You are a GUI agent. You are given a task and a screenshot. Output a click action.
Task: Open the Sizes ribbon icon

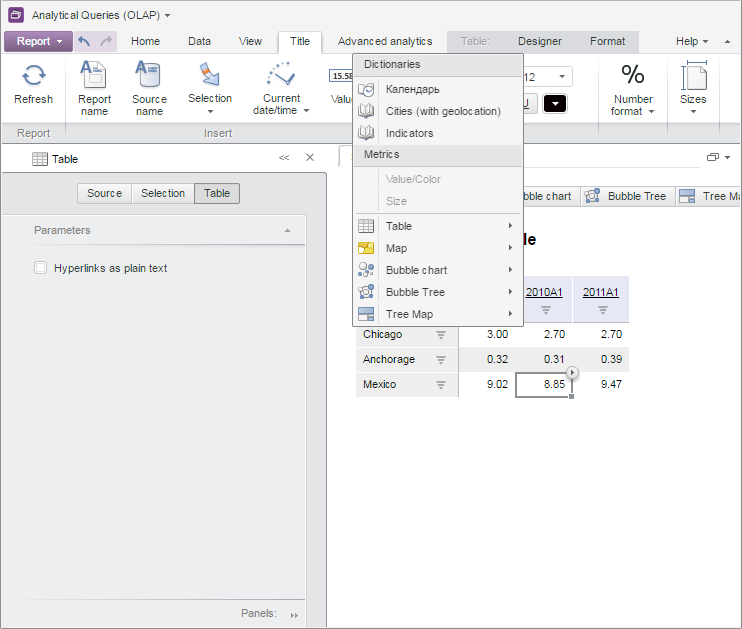click(x=693, y=78)
